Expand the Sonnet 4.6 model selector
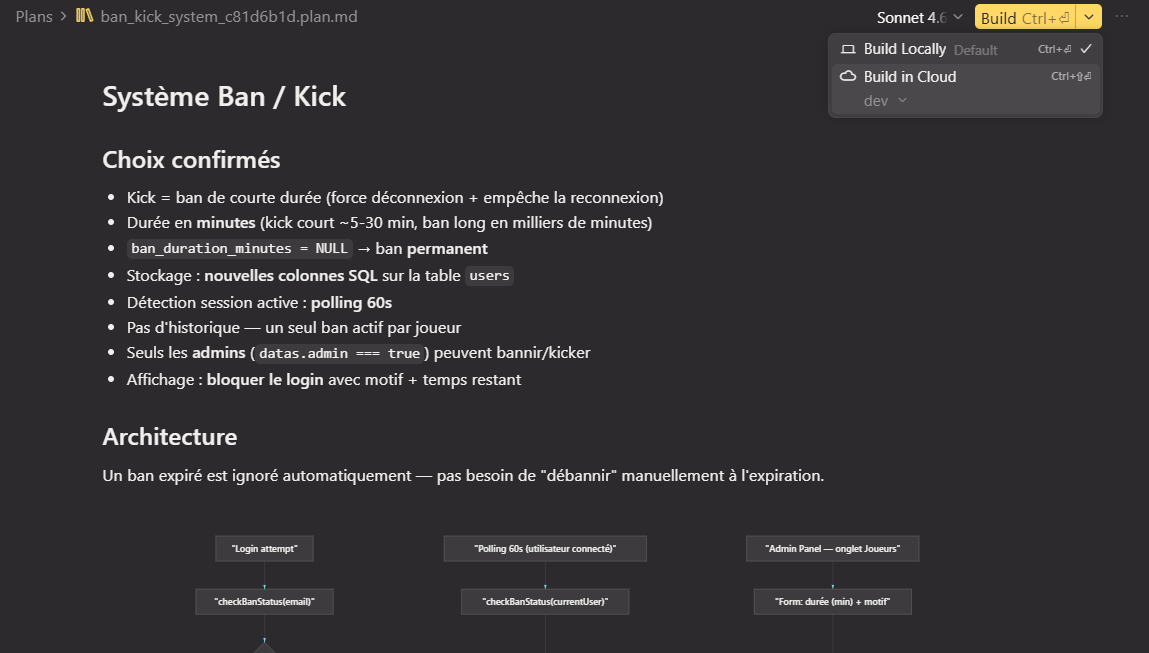The height and width of the screenshot is (653, 1149). click(919, 17)
